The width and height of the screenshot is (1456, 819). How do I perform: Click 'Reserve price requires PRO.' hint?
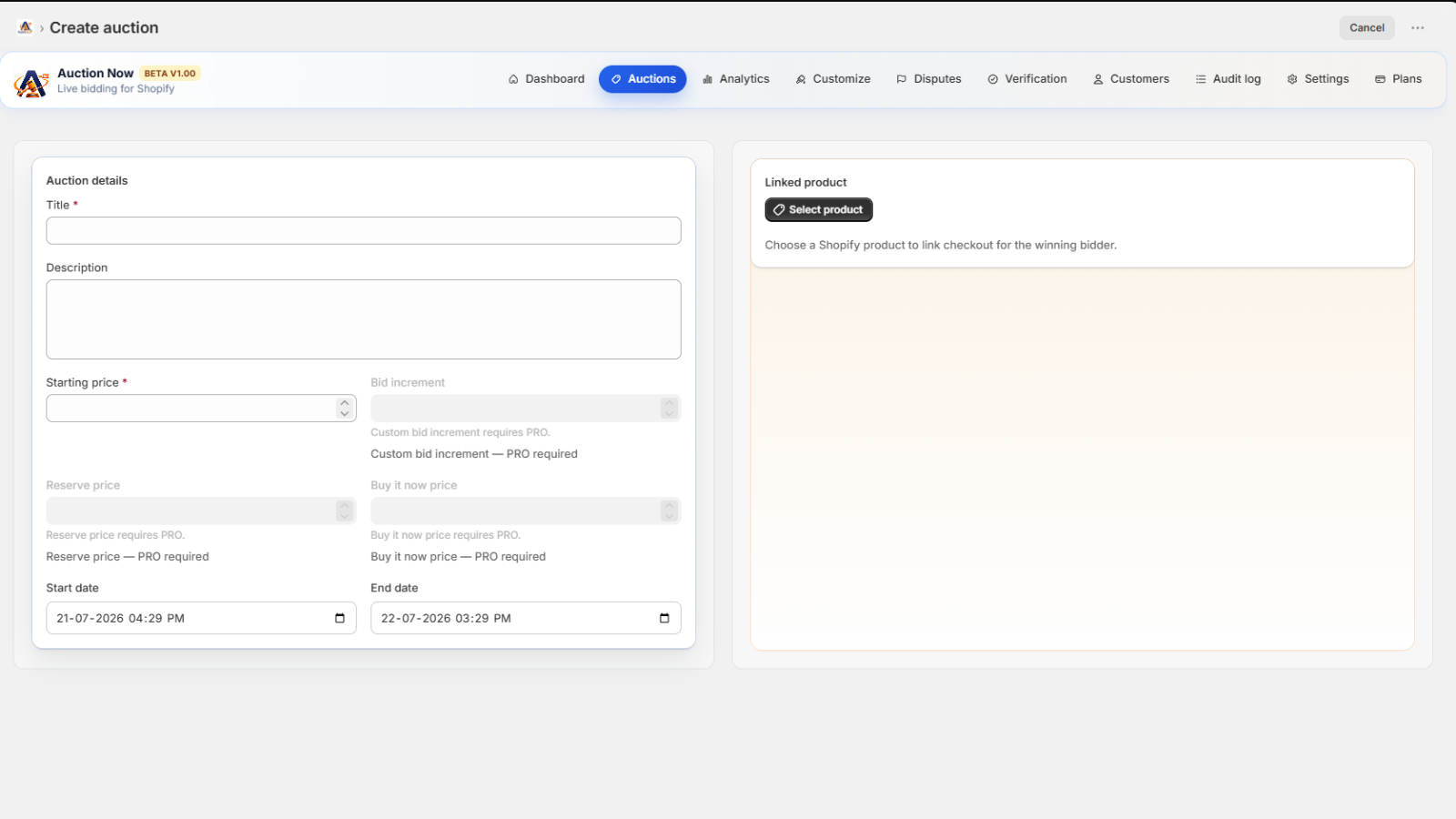click(x=116, y=535)
